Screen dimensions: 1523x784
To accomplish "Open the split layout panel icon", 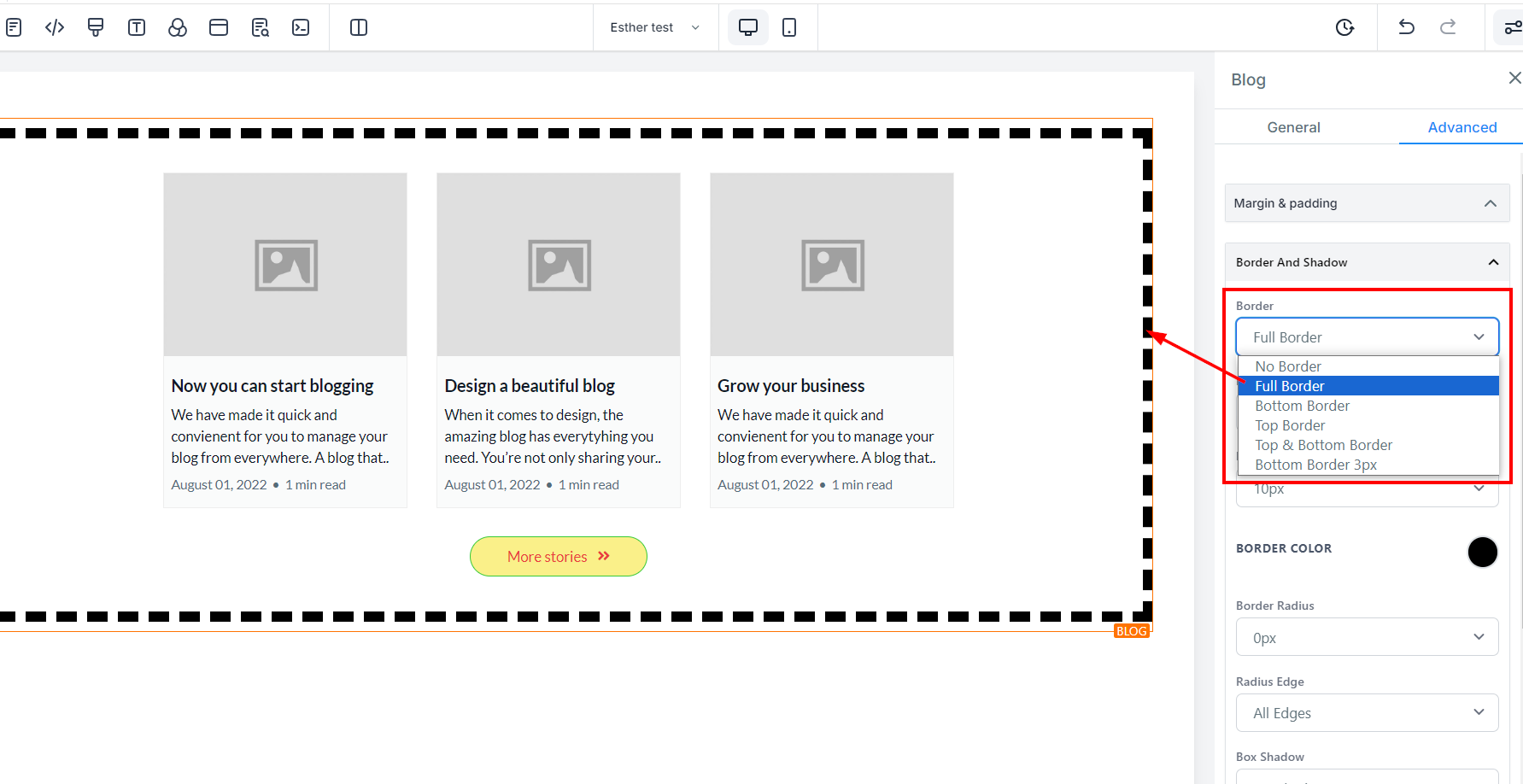I will point(359,27).
